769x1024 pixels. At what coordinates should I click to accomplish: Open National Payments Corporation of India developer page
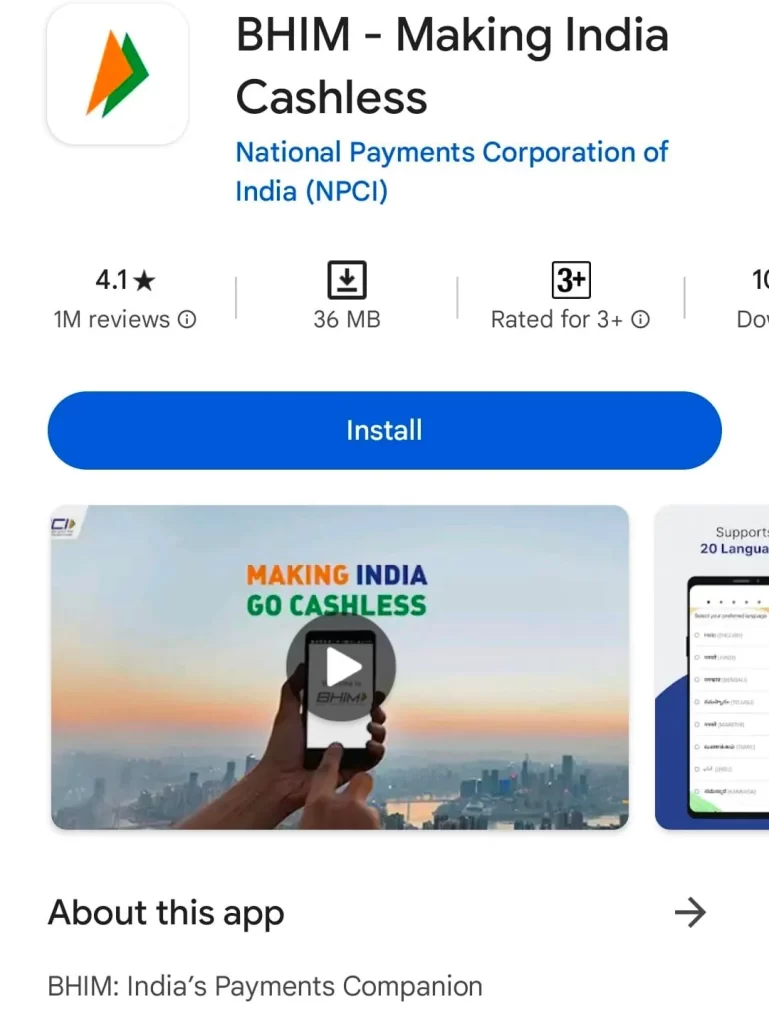(452, 171)
